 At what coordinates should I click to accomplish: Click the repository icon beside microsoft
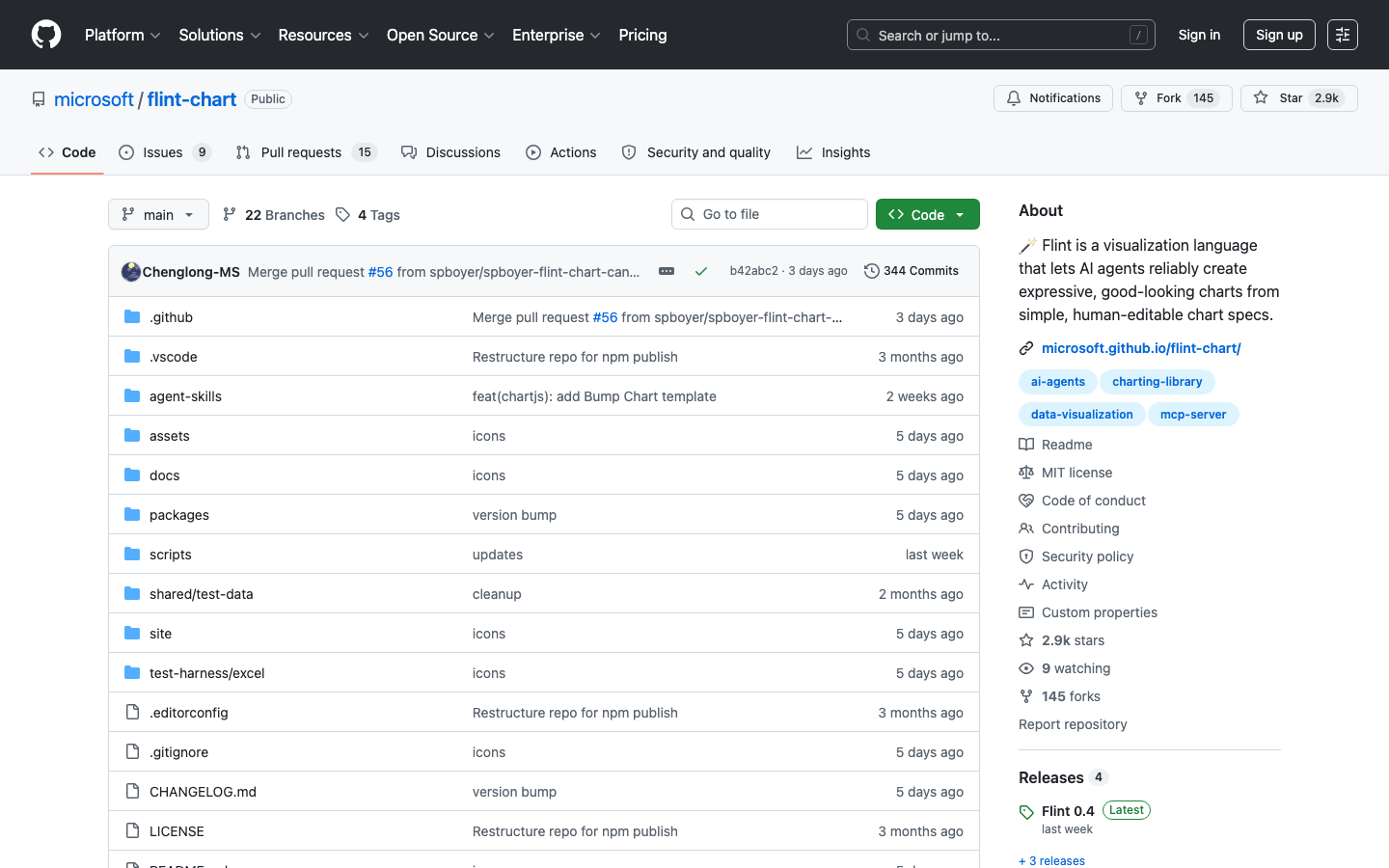tap(39, 99)
